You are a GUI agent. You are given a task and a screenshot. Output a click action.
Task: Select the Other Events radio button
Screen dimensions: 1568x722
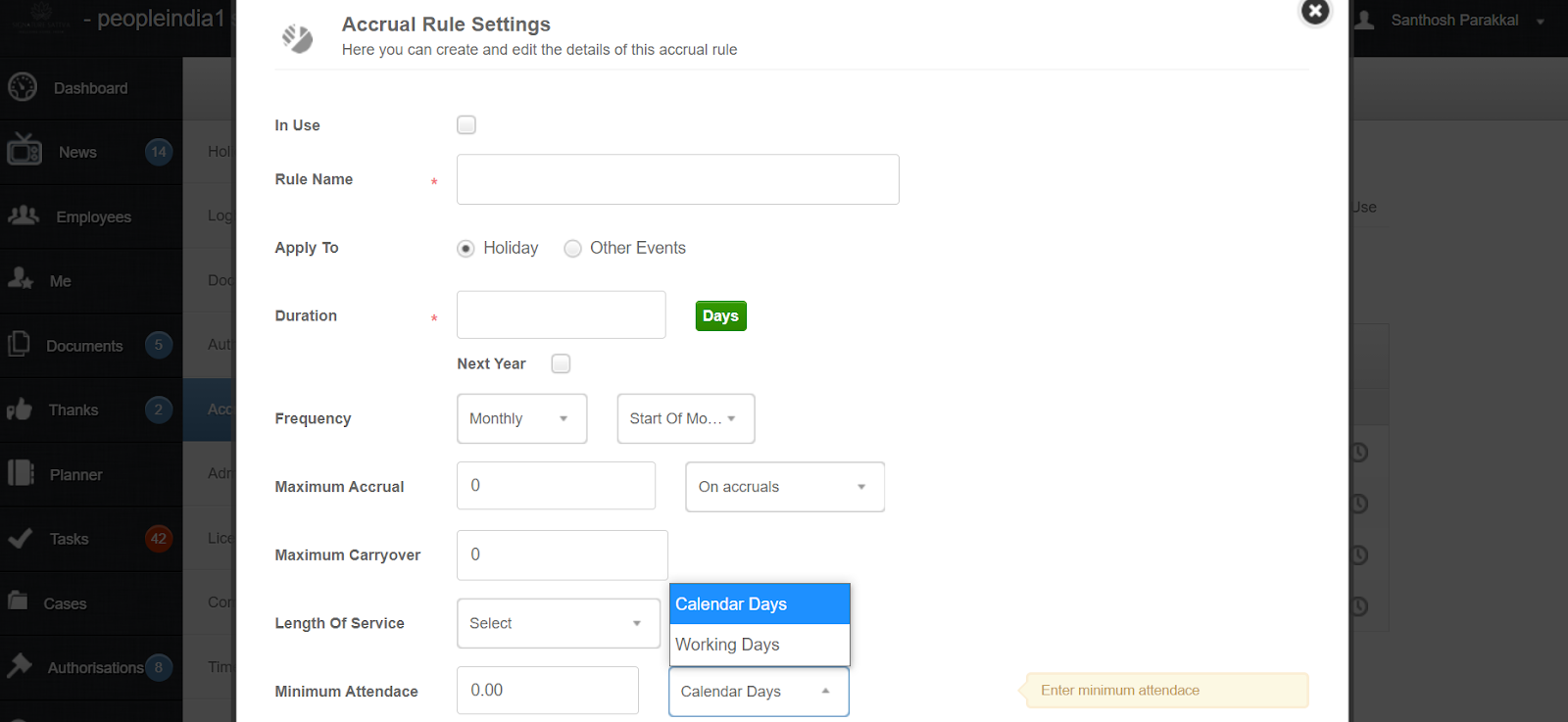coord(573,249)
